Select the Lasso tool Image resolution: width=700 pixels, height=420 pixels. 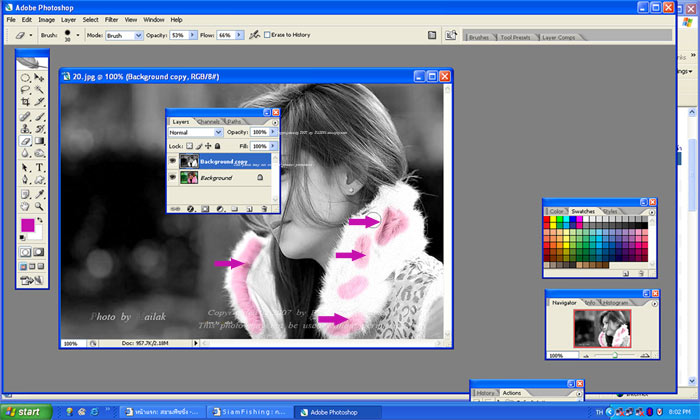pos(25,90)
